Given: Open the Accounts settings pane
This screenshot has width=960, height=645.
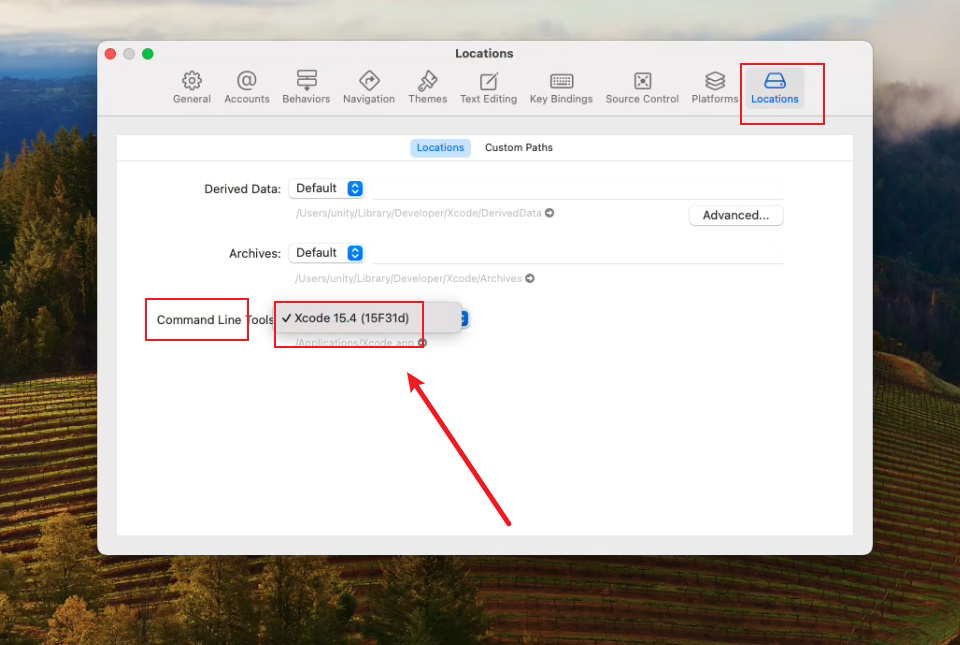Looking at the screenshot, I should pyautogui.click(x=247, y=88).
